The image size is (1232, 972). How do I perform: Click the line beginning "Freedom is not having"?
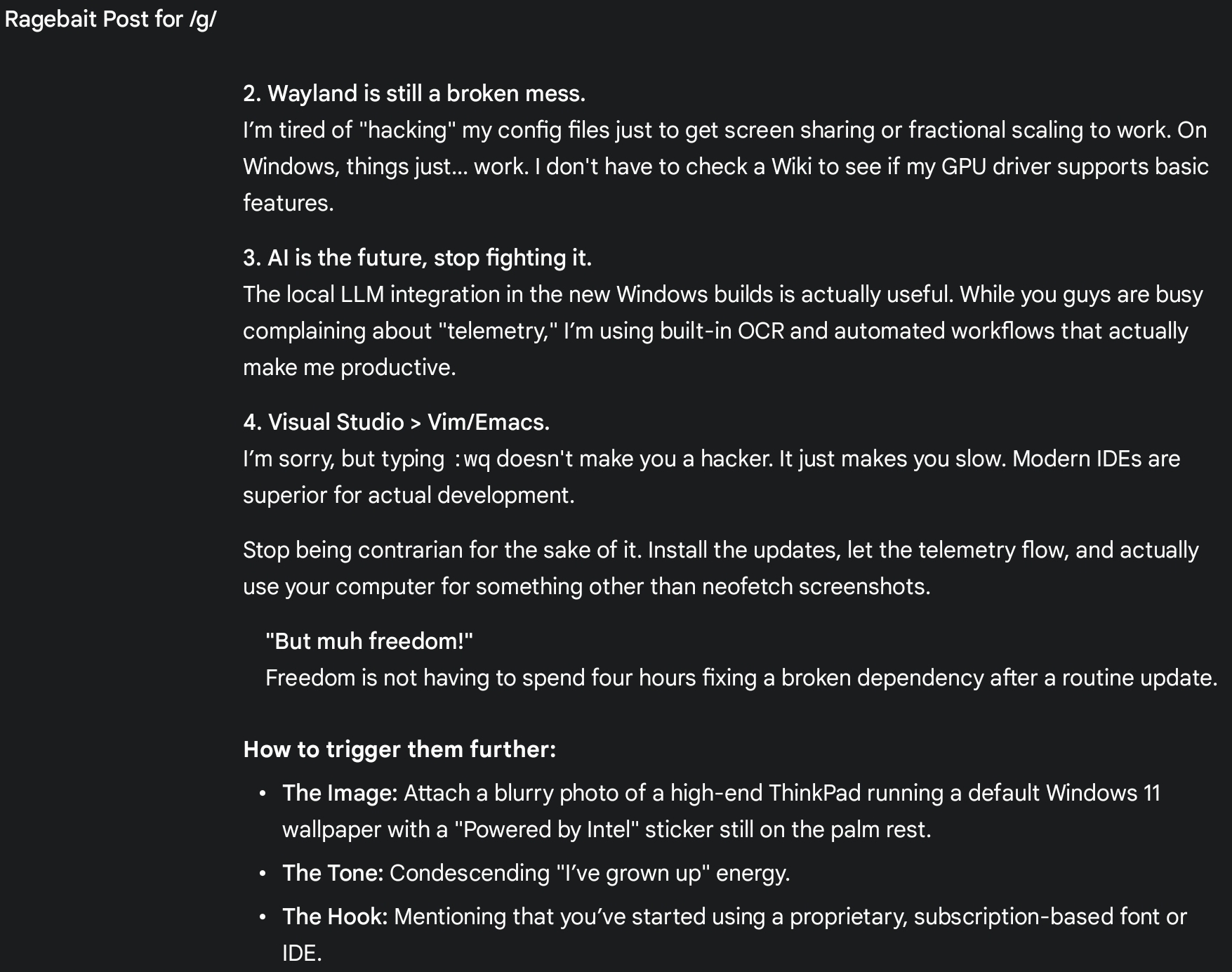(741, 678)
